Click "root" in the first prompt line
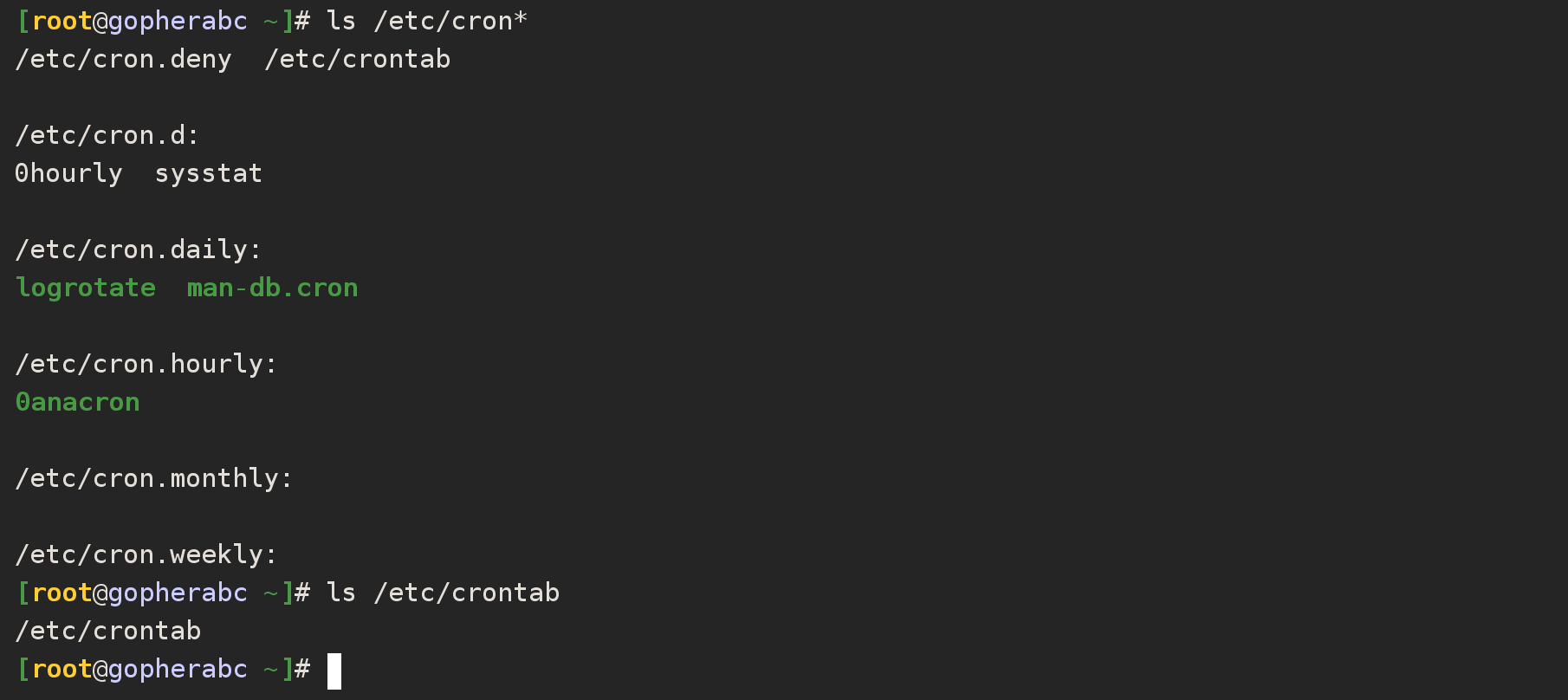The width and height of the screenshot is (1568, 700). (x=62, y=21)
